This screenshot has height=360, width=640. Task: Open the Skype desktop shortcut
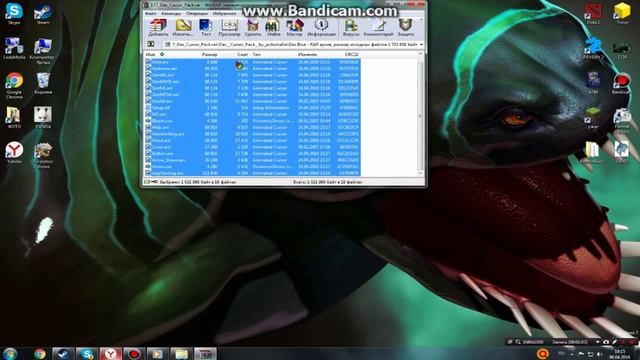pyautogui.click(x=14, y=13)
